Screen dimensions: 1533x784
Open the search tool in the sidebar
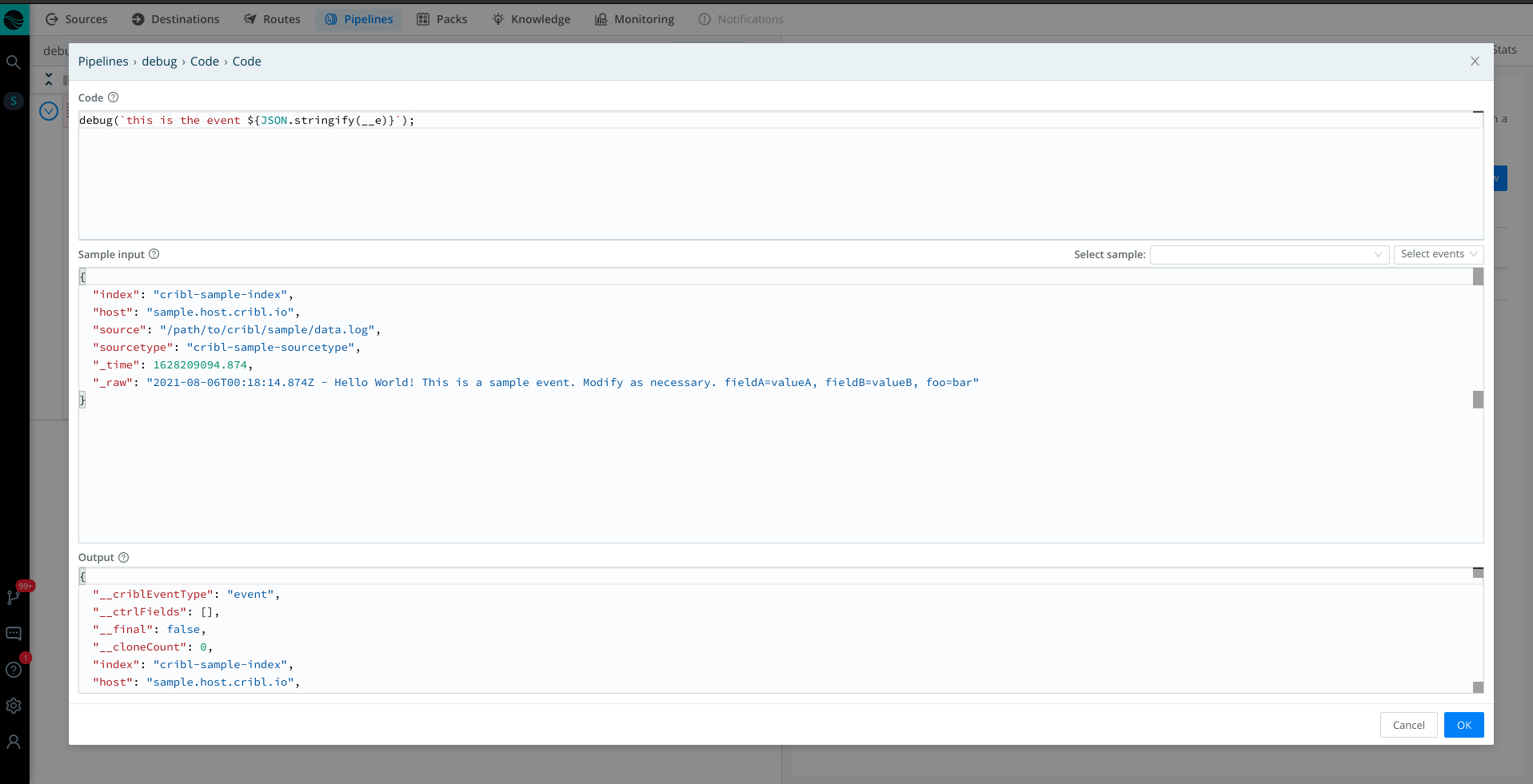coord(14,61)
